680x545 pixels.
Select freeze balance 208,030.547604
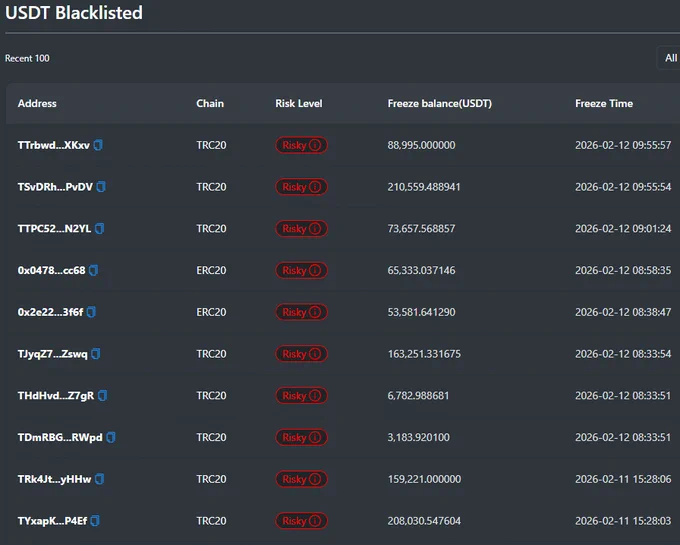tap(424, 521)
